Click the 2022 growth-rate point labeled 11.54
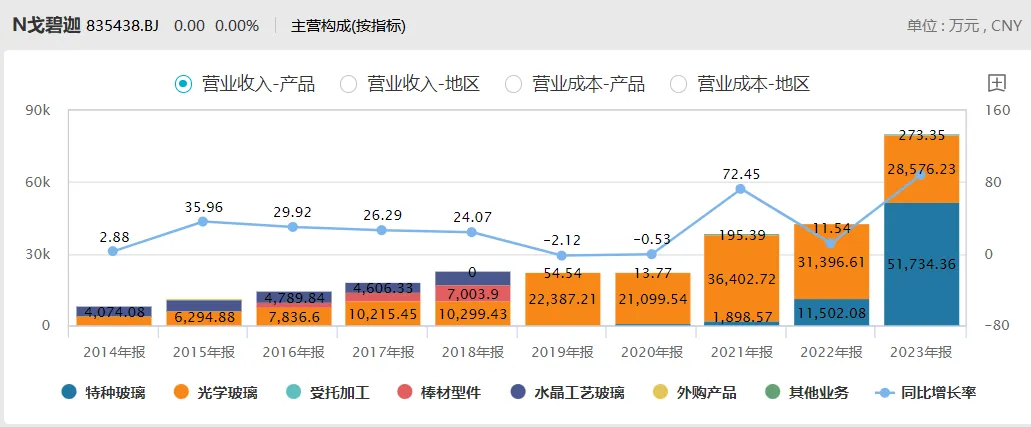1031x427 pixels. click(x=830, y=243)
